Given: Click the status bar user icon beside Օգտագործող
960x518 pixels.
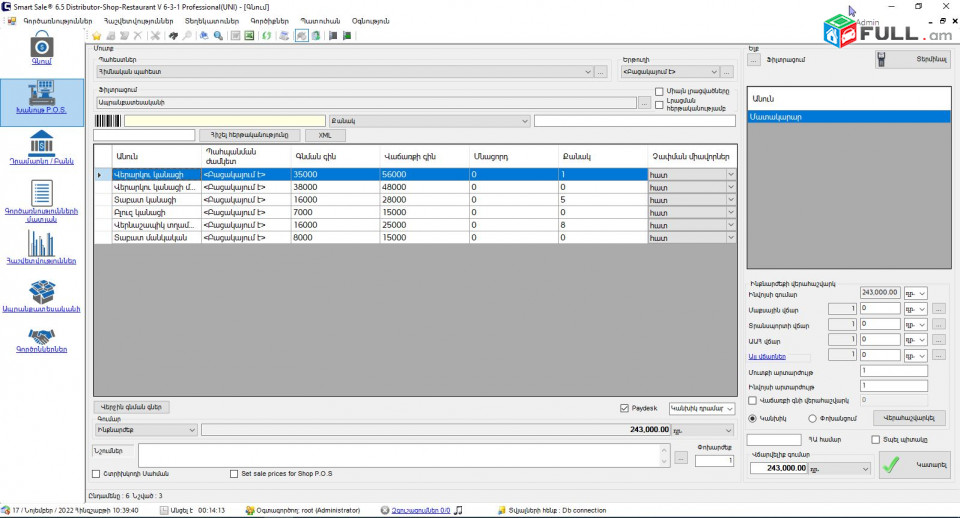Looking at the screenshot, I should click(x=250, y=510).
